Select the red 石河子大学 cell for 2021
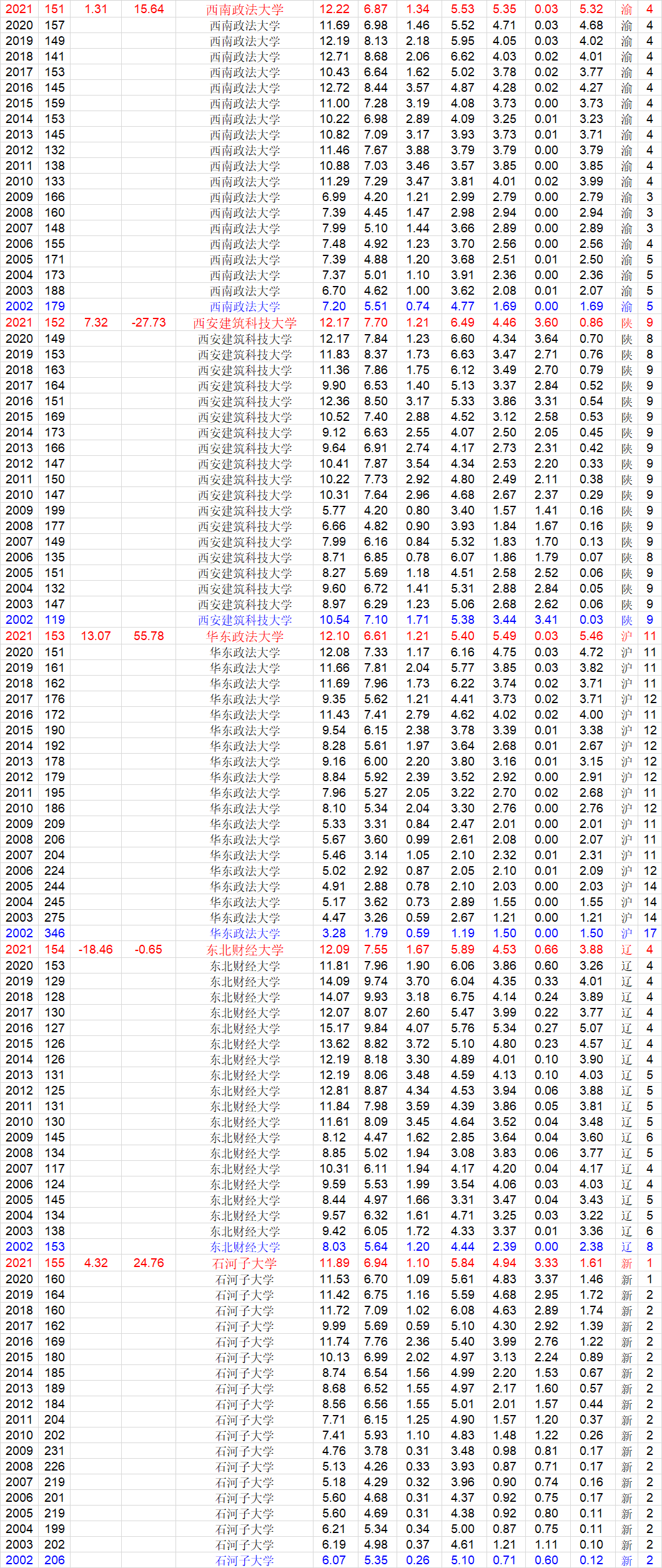Image resolution: width=662 pixels, height=1568 pixels. (x=245, y=1263)
